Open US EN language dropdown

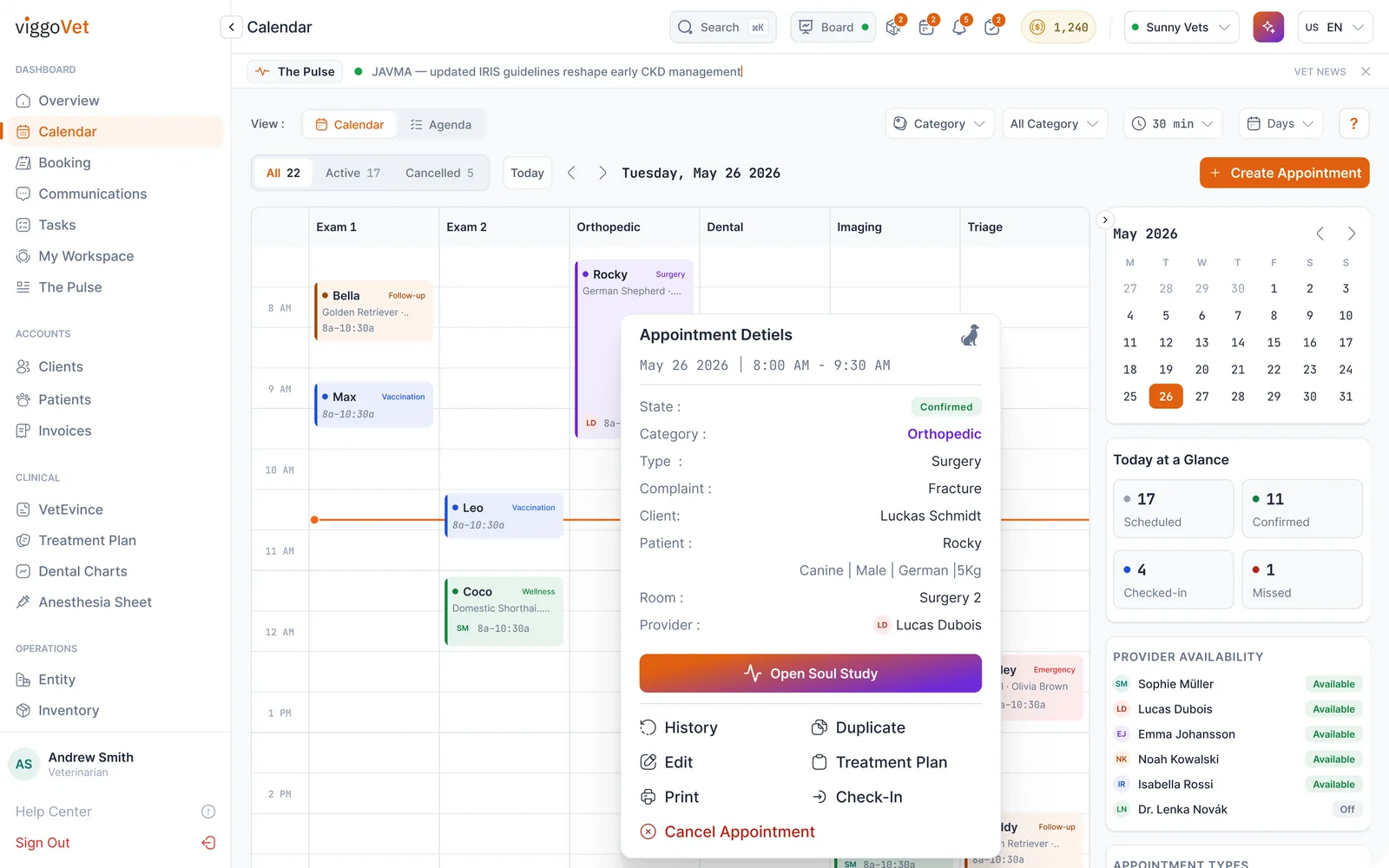1335,27
